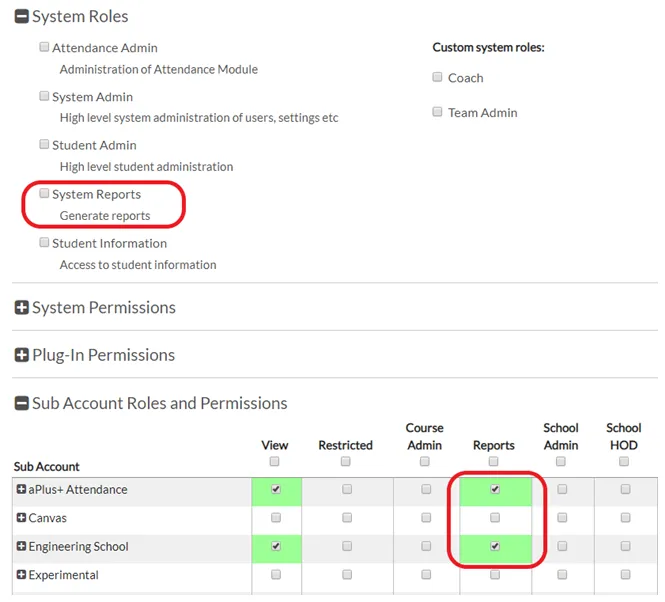
Task: Check Reports for Canvas row
Action: click(495, 518)
